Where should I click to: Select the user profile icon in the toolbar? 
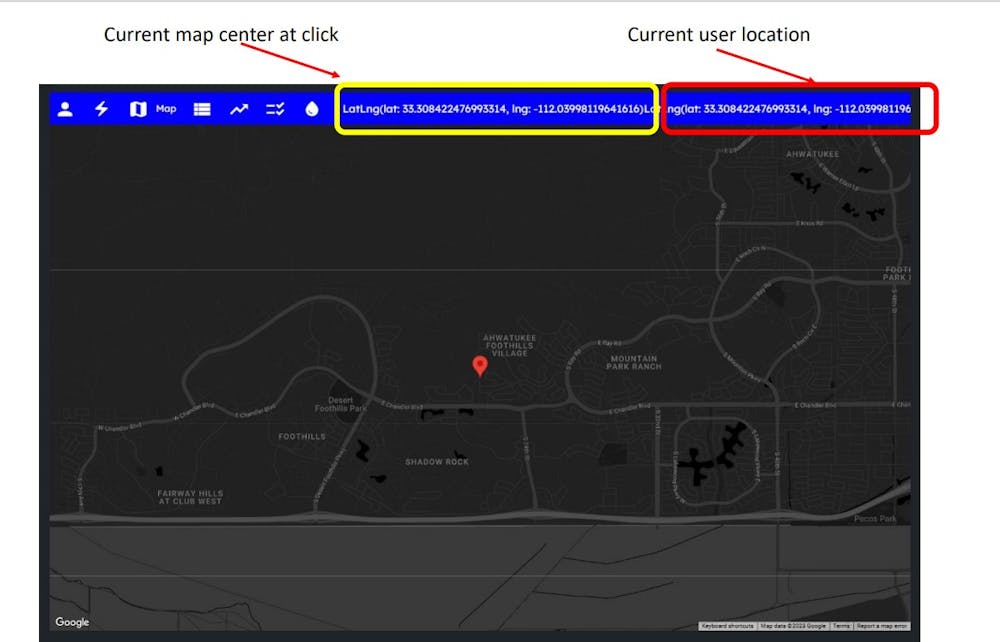click(65, 109)
